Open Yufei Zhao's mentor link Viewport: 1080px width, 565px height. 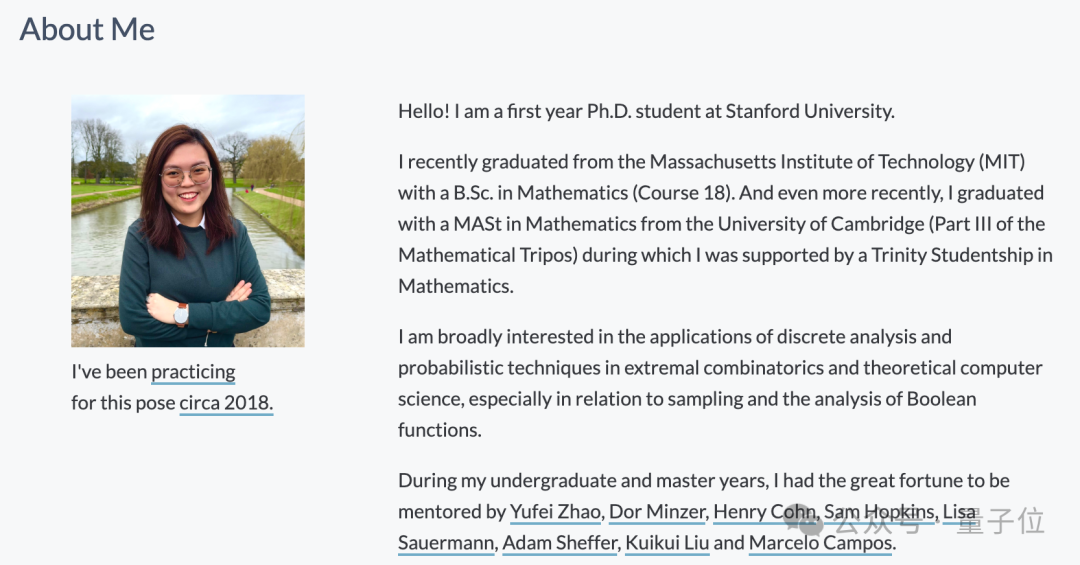(555, 512)
